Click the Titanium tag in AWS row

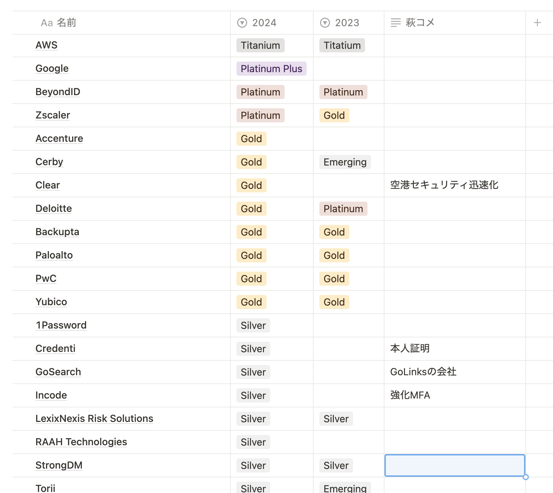pos(260,45)
